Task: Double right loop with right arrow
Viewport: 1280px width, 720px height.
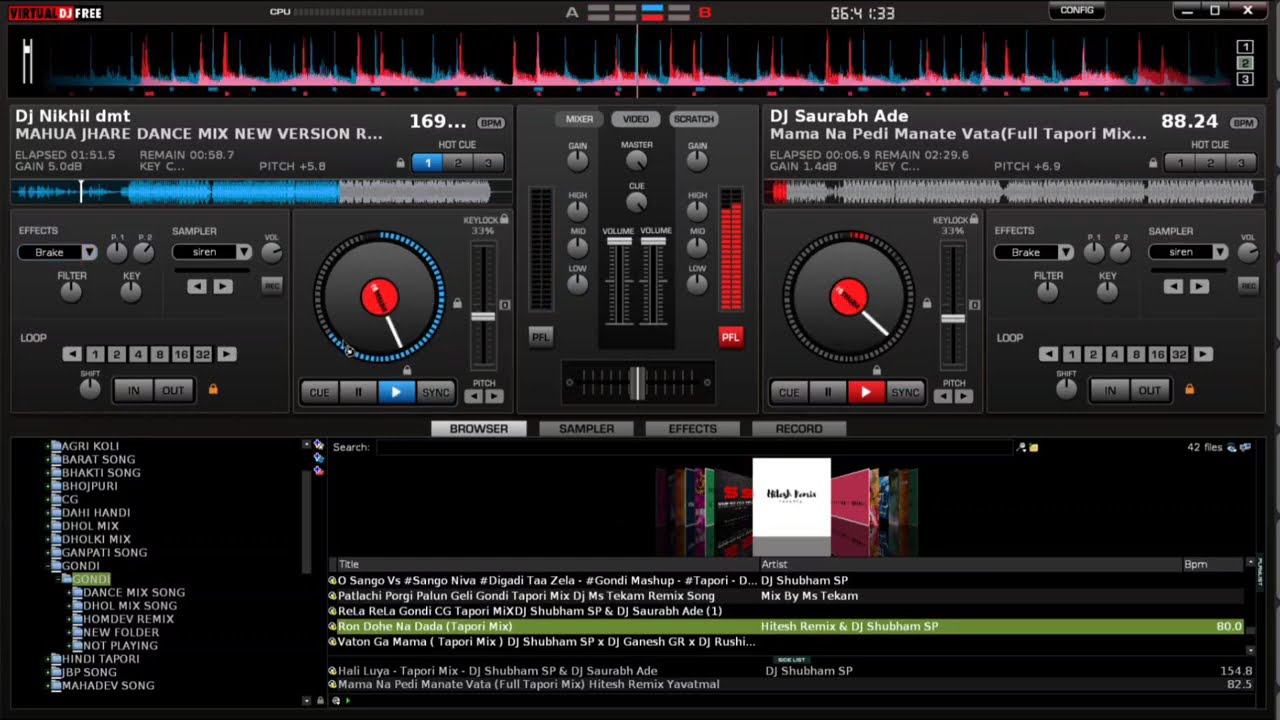Action: (1204, 355)
